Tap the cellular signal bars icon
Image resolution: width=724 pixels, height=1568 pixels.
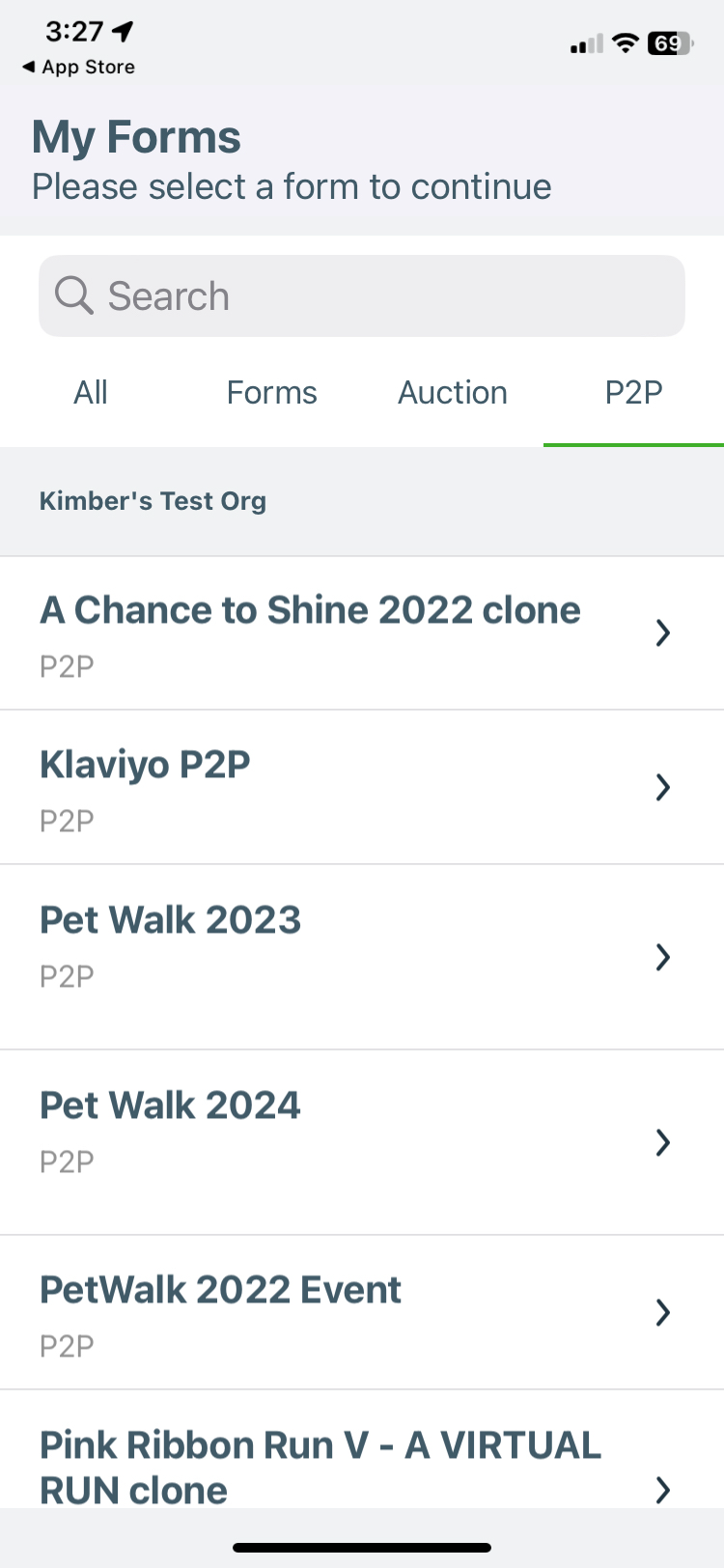tap(586, 43)
